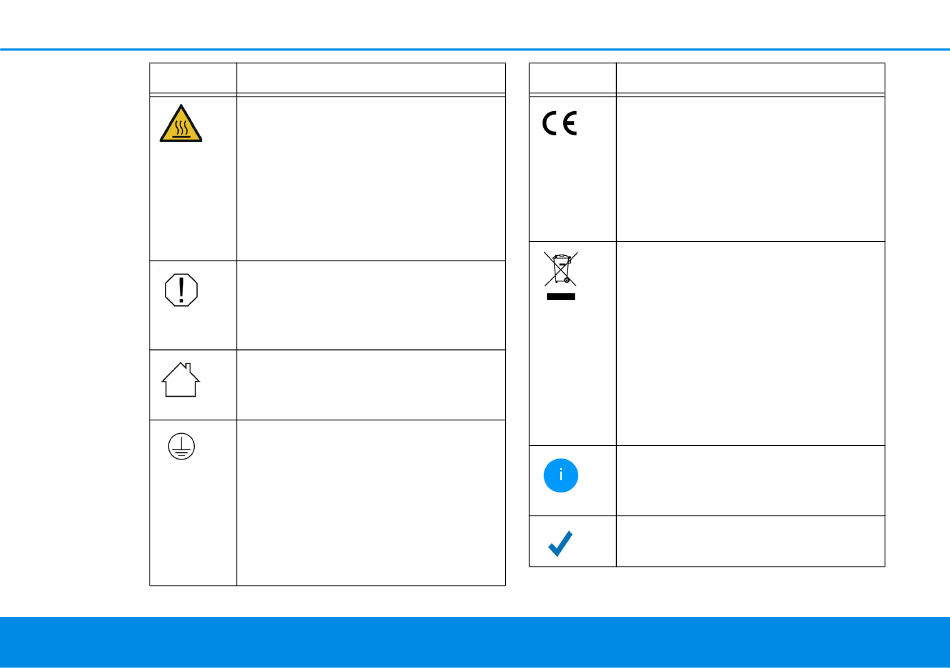Select the large cell beside crossed-out bin
The height and width of the screenshot is (668, 950).
coord(751,343)
